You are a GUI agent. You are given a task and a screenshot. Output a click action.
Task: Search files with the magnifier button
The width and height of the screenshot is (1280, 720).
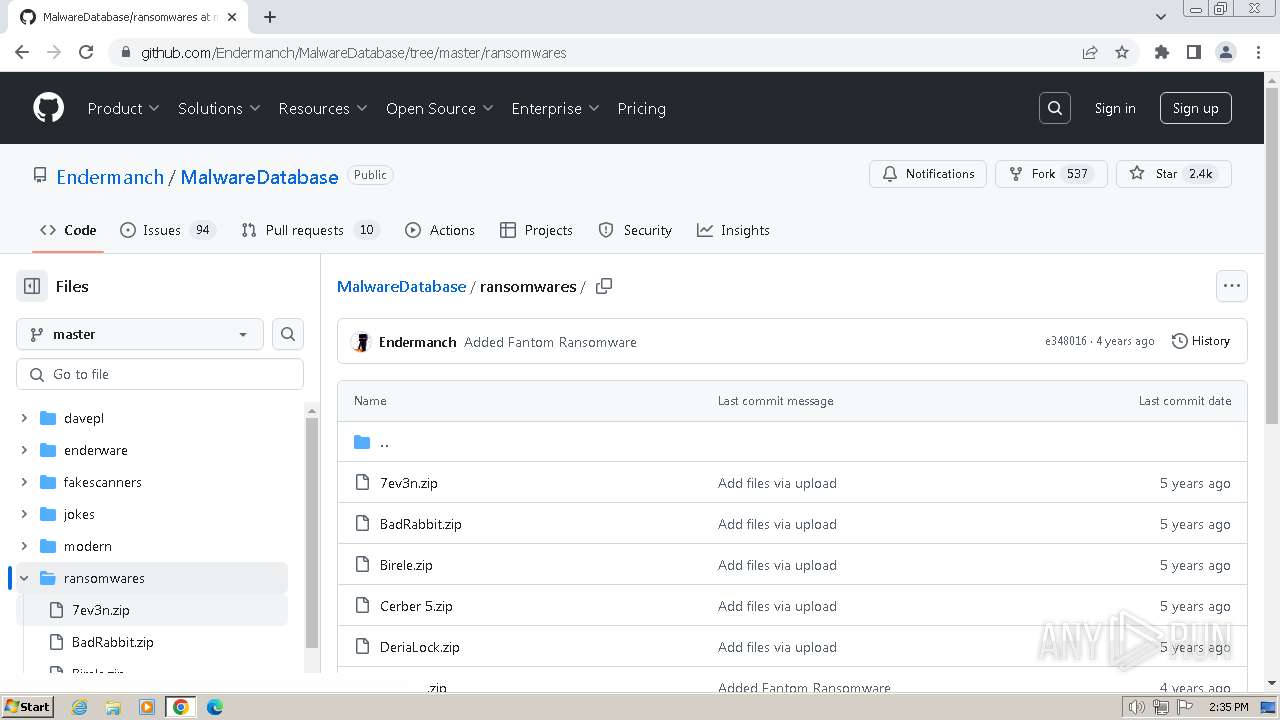288,334
